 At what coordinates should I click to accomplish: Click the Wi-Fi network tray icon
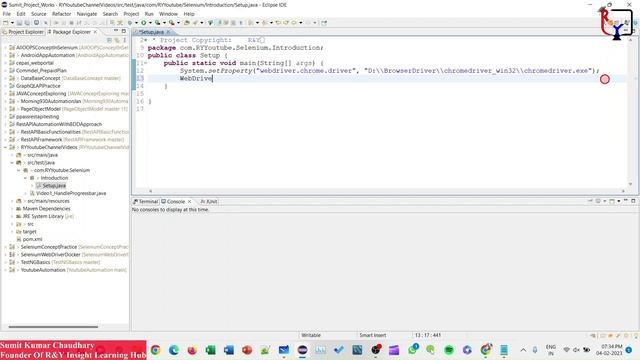click(x=567, y=350)
